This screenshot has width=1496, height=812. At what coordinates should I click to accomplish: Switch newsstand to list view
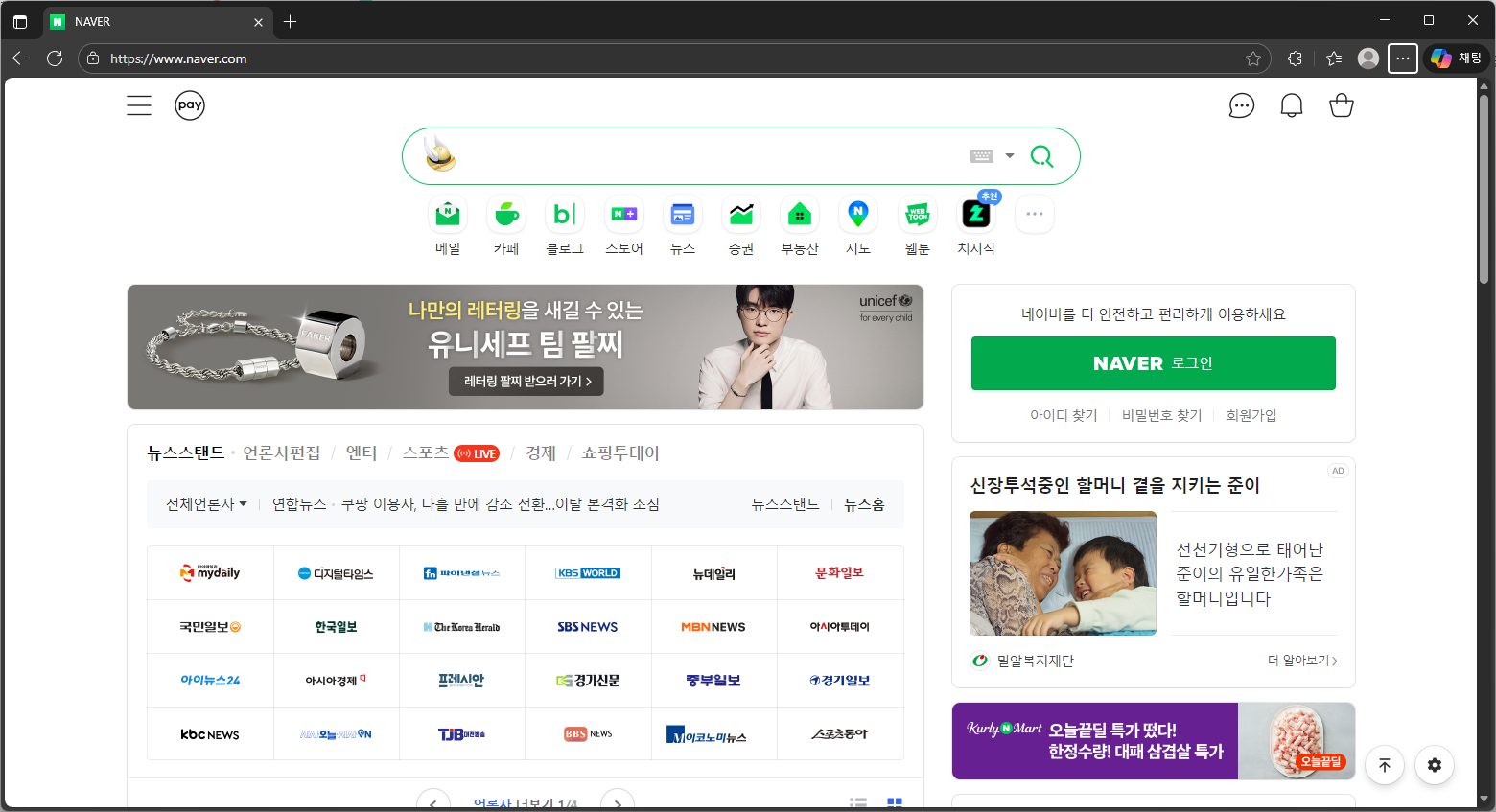click(x=858, y=802)
